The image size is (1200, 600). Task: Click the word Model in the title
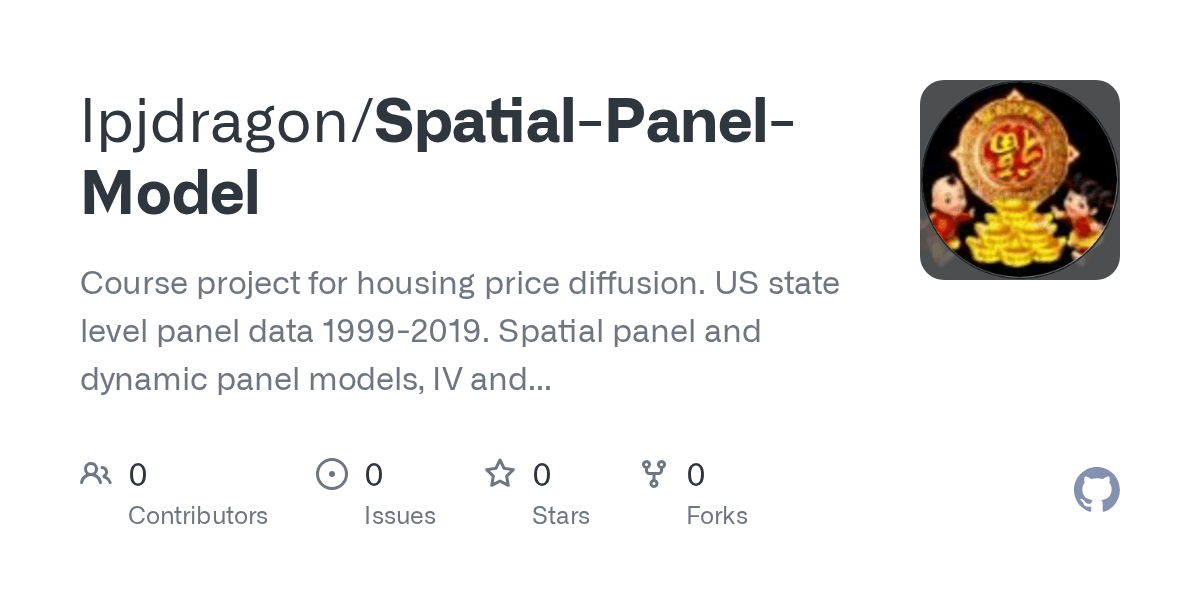[170, 194]
